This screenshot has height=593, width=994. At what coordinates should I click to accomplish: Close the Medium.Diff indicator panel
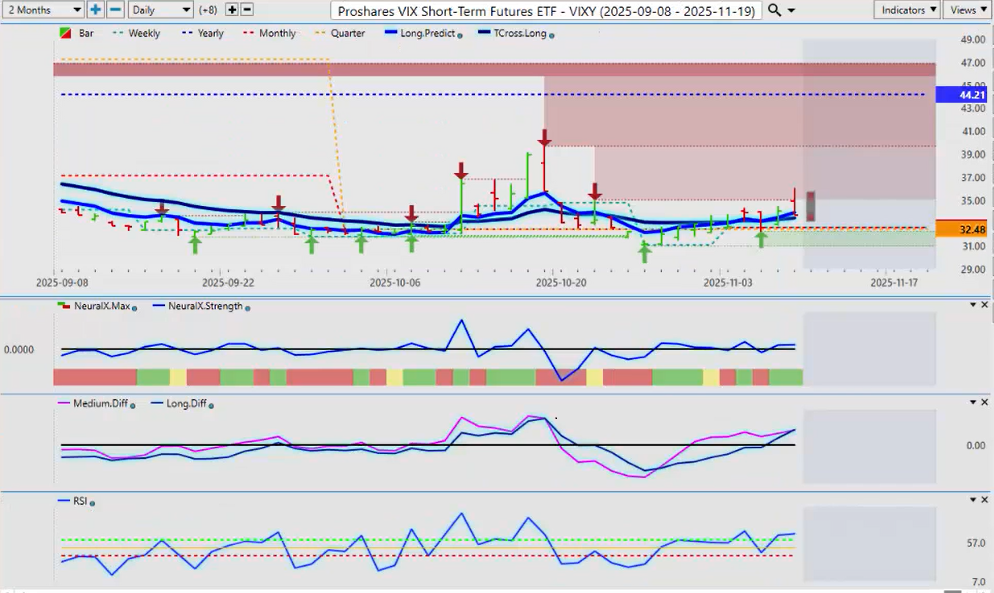(984, 402)
